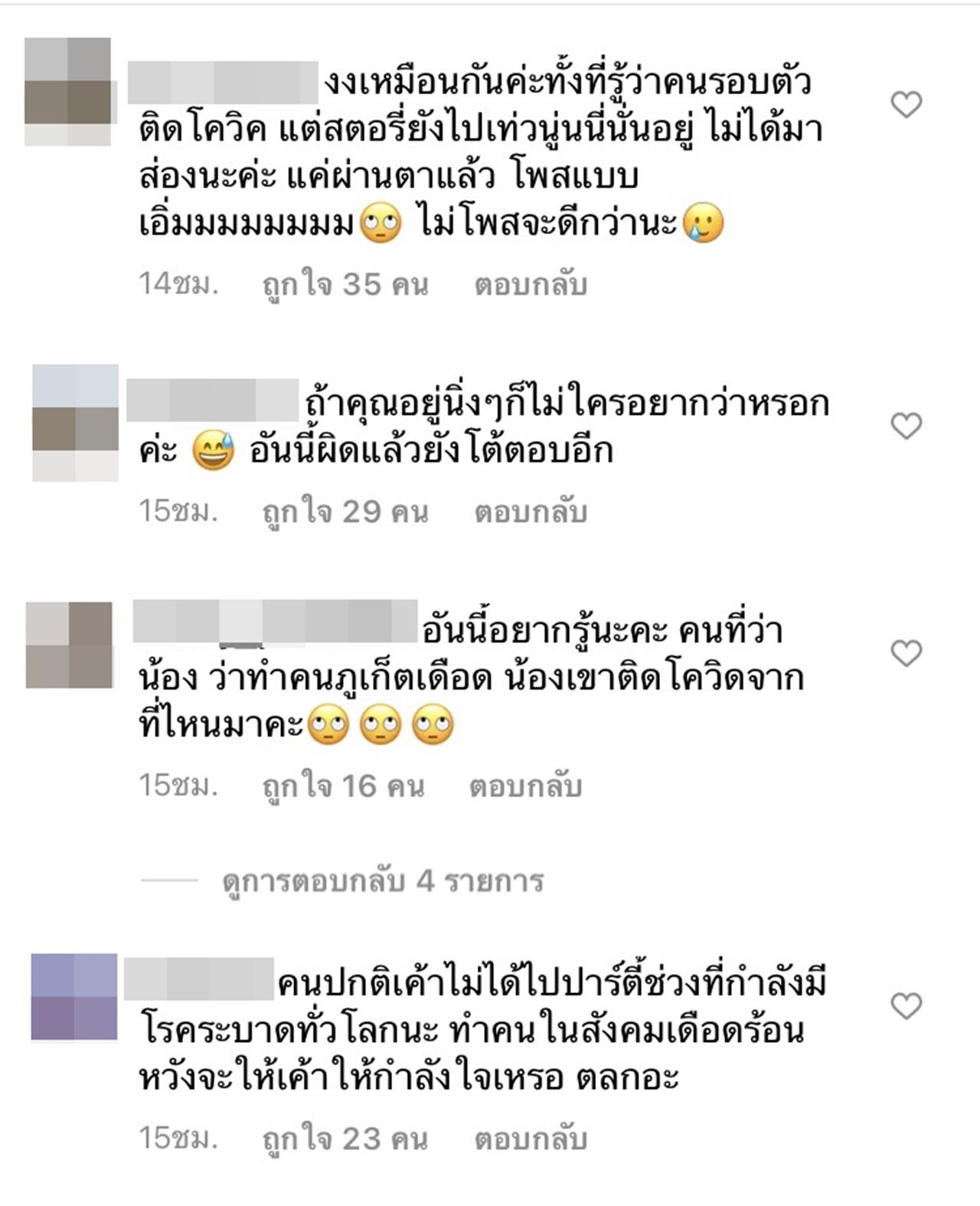Click ตอบกลับ under the ถ้าคุณอยู่นิ่งๆ comment
Screen dimensions: 980x1206
531,511
